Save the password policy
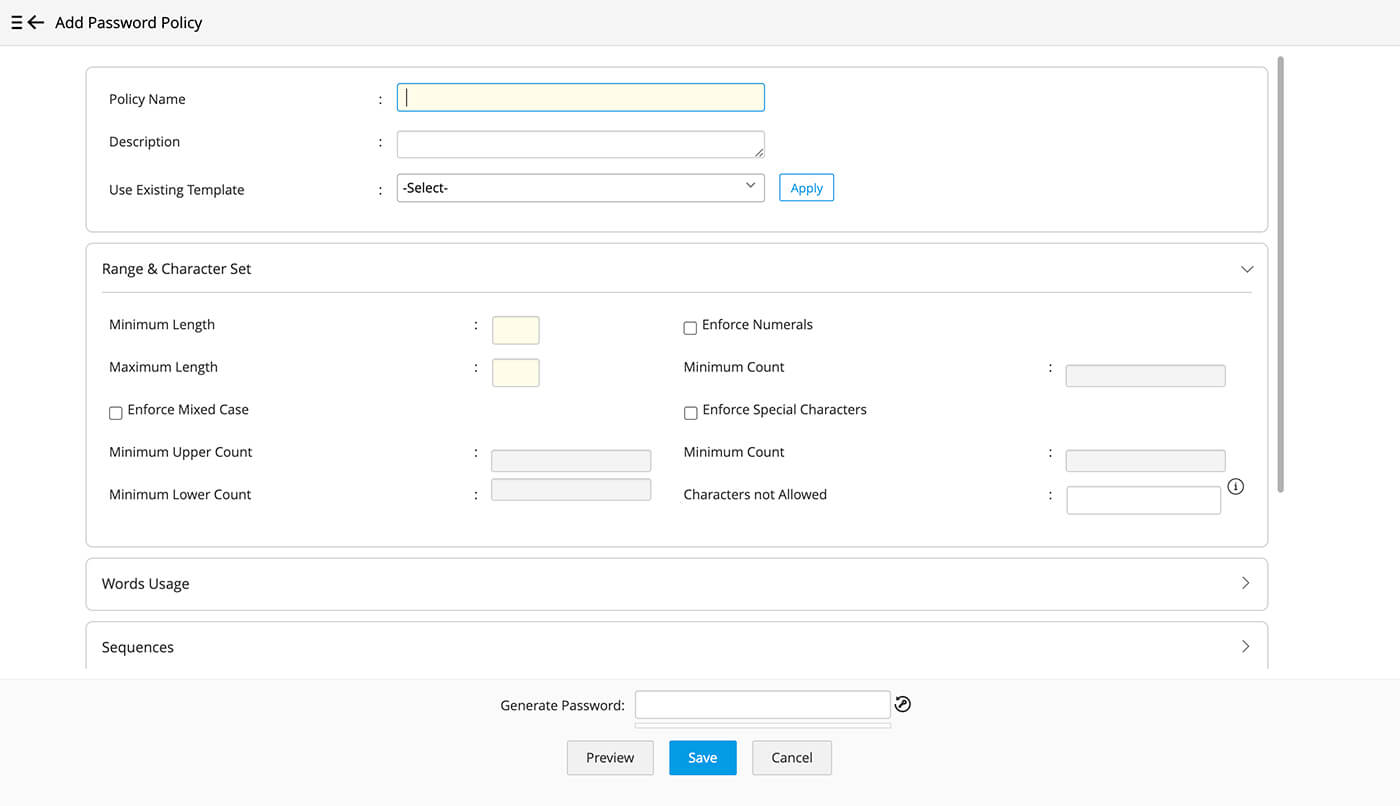 (702, 758)
